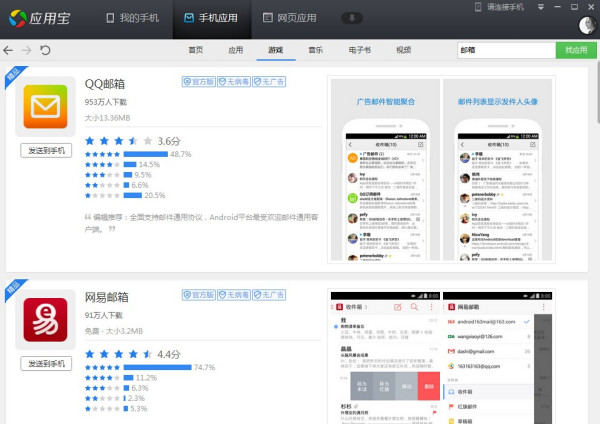Click the green 找应用 search button
This screenshot has height=424, width=600.
(576, 50)
